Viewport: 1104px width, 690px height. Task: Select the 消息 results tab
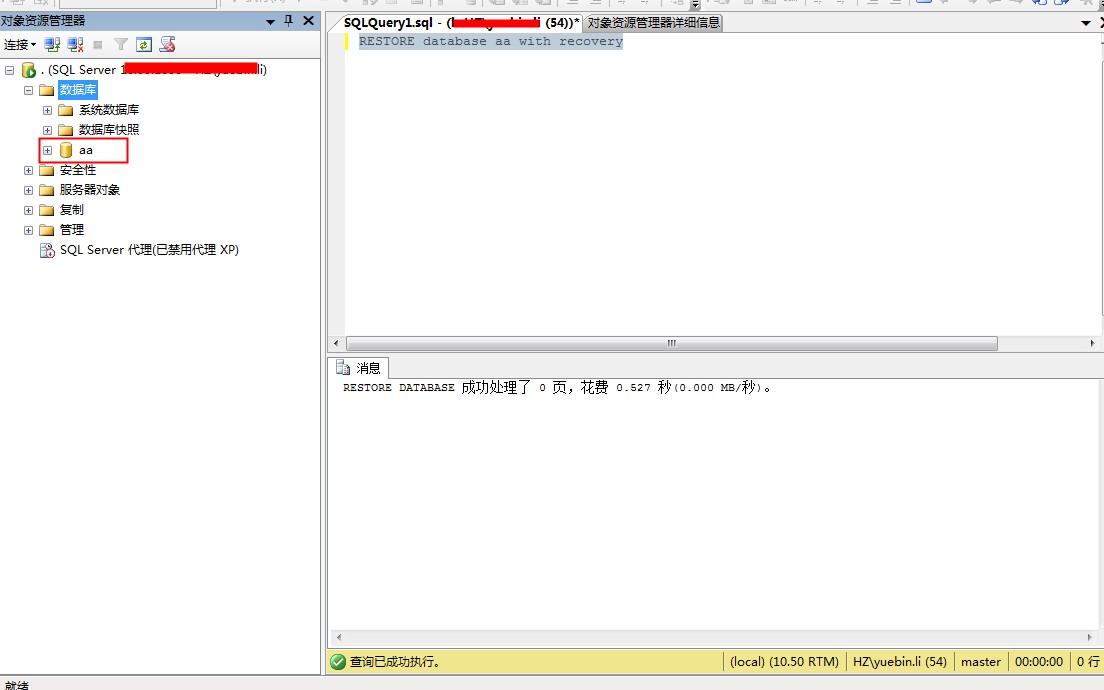360,368
